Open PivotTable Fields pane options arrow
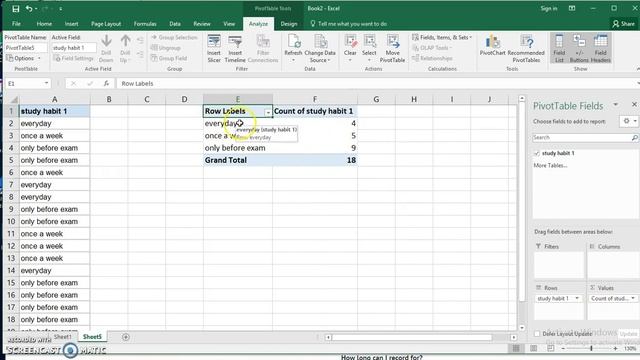640x360 pixels. (x=616, y=105)
